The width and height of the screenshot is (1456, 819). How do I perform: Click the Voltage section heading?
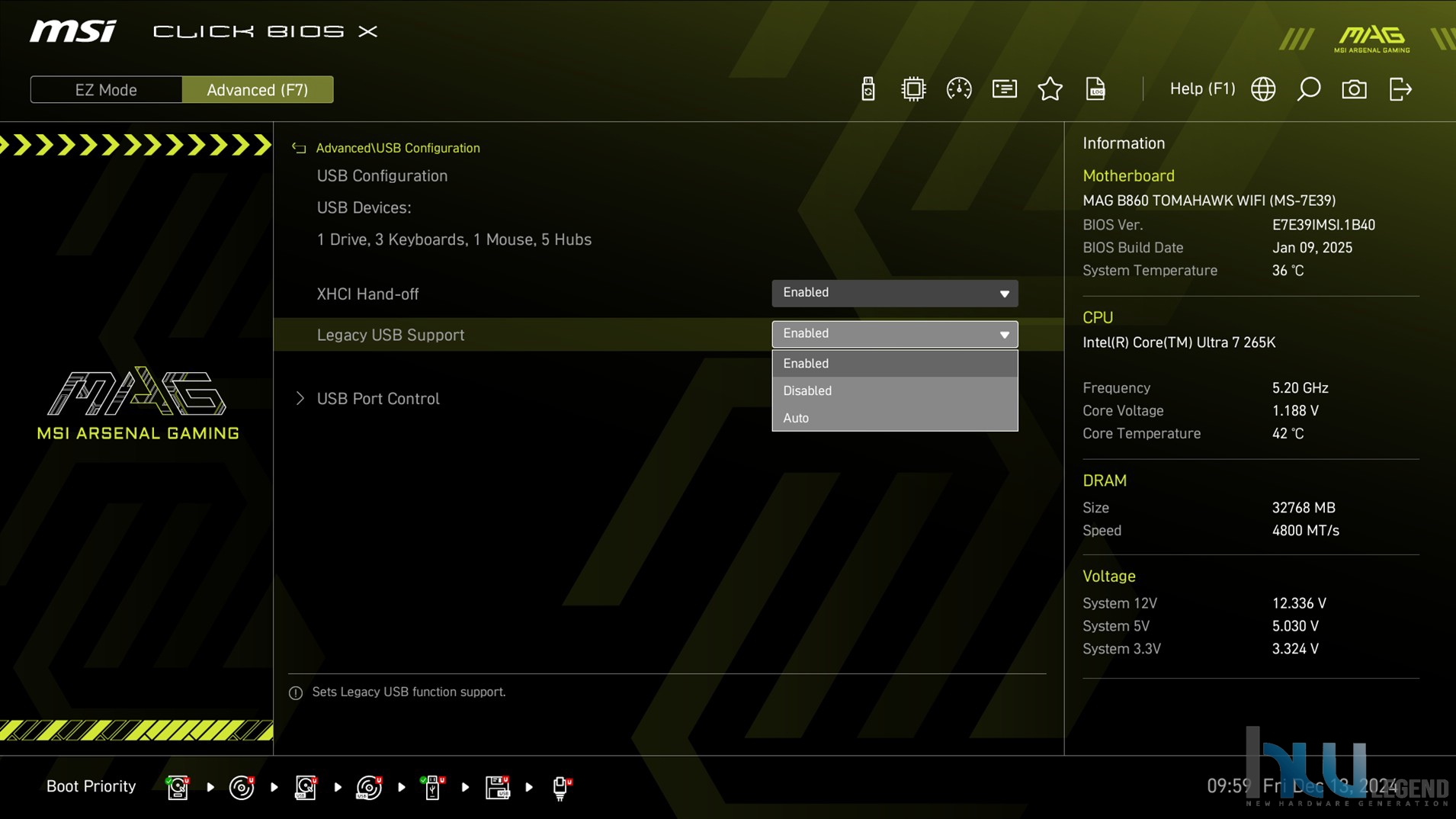click(x=1109, y=577)
